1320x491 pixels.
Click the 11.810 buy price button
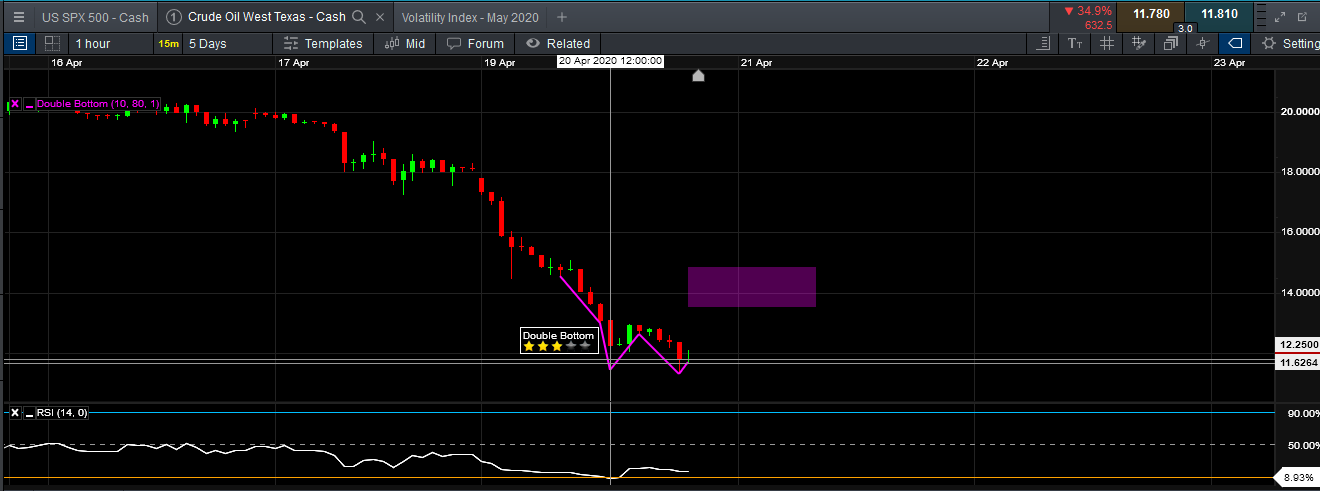(x=1218, y=14)
